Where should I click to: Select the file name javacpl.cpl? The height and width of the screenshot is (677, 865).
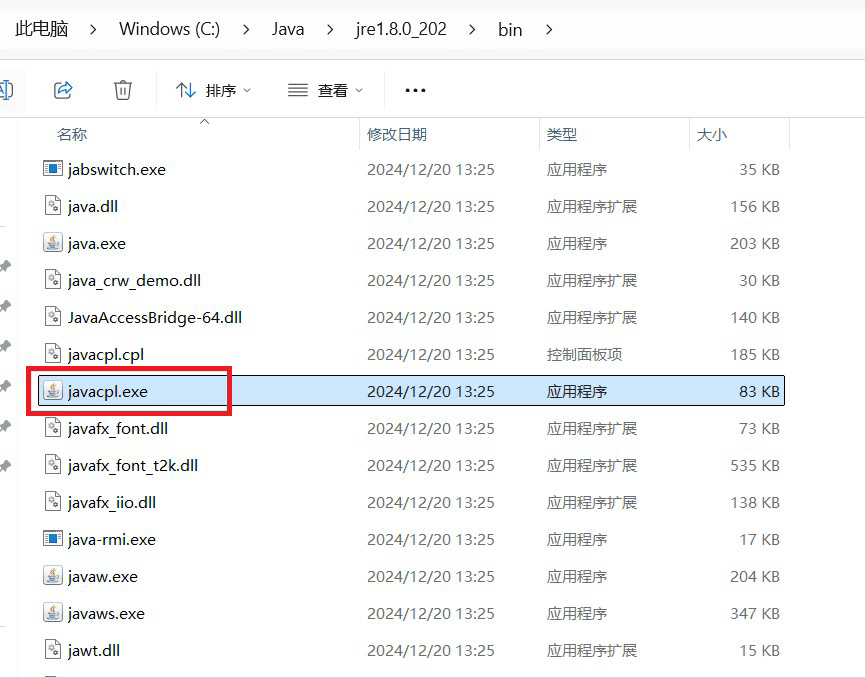[x=105, y=354]
